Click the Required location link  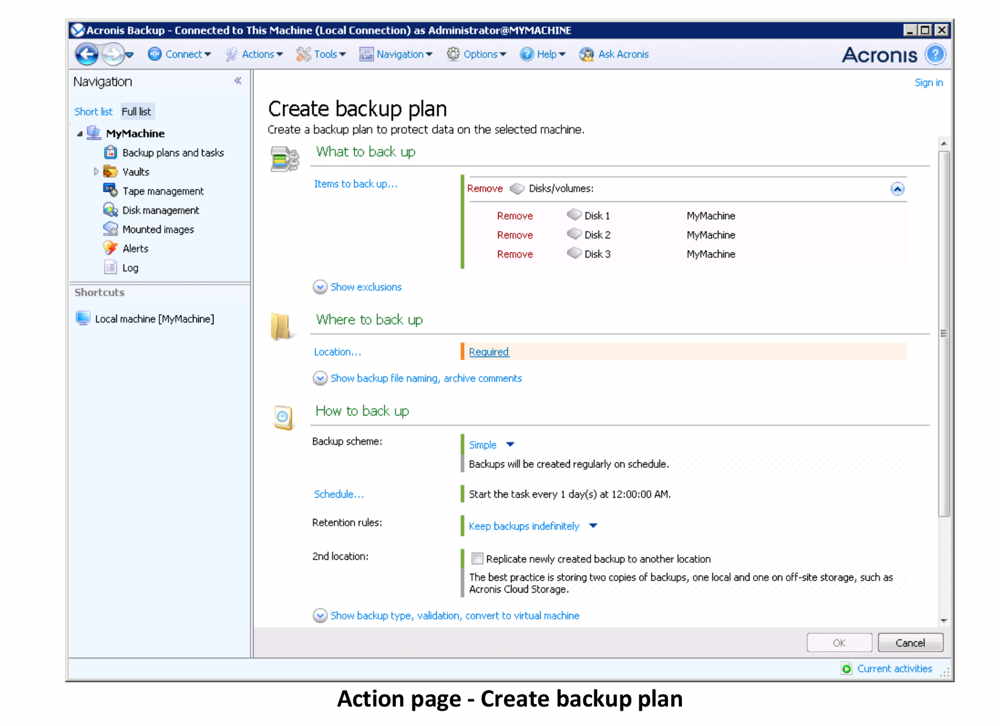[489, 351]
